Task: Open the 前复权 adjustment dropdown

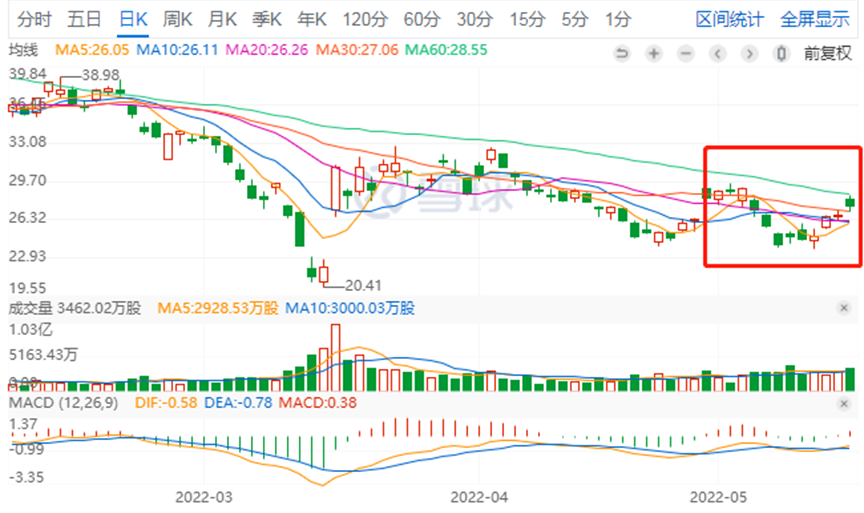Action: (x=827, y=53)
